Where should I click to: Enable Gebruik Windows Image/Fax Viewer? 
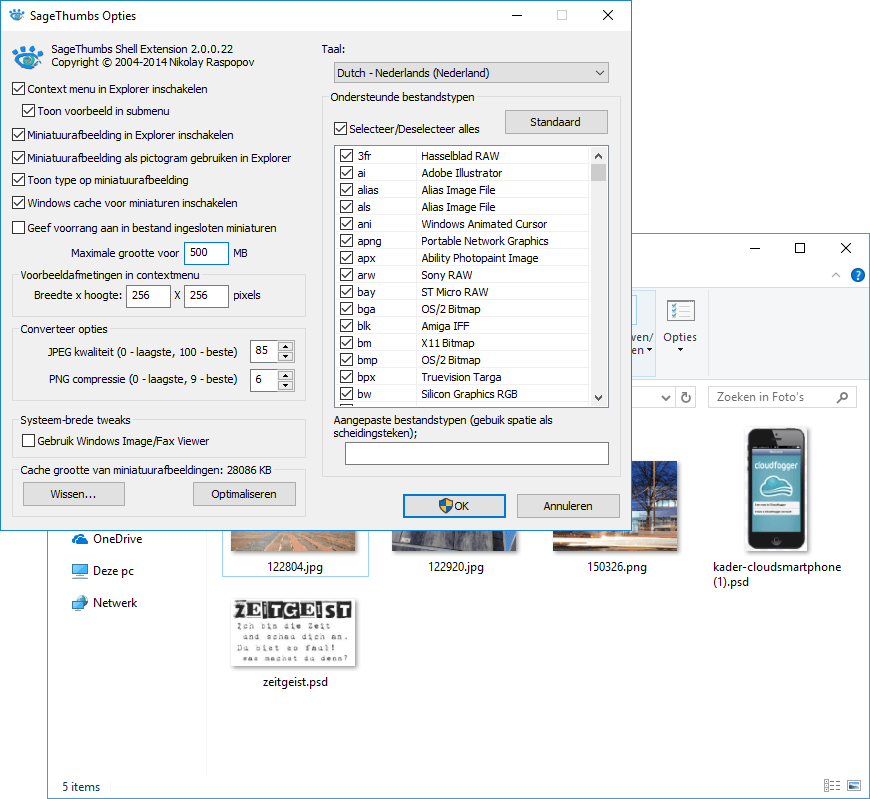point(28,441)
